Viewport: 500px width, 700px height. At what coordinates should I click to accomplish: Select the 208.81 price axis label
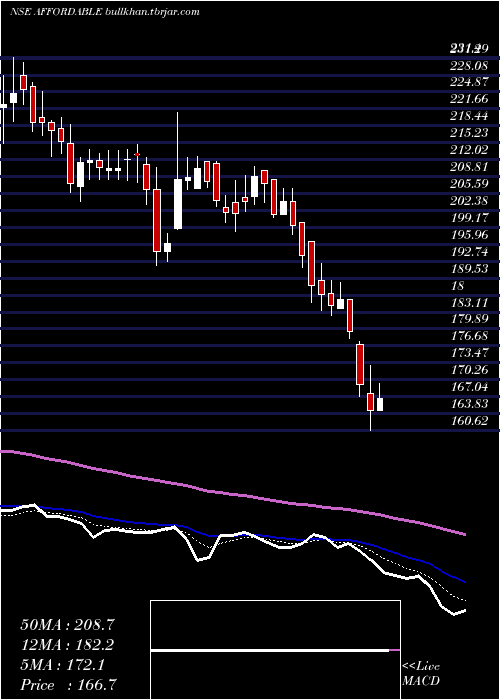[468, 167]
